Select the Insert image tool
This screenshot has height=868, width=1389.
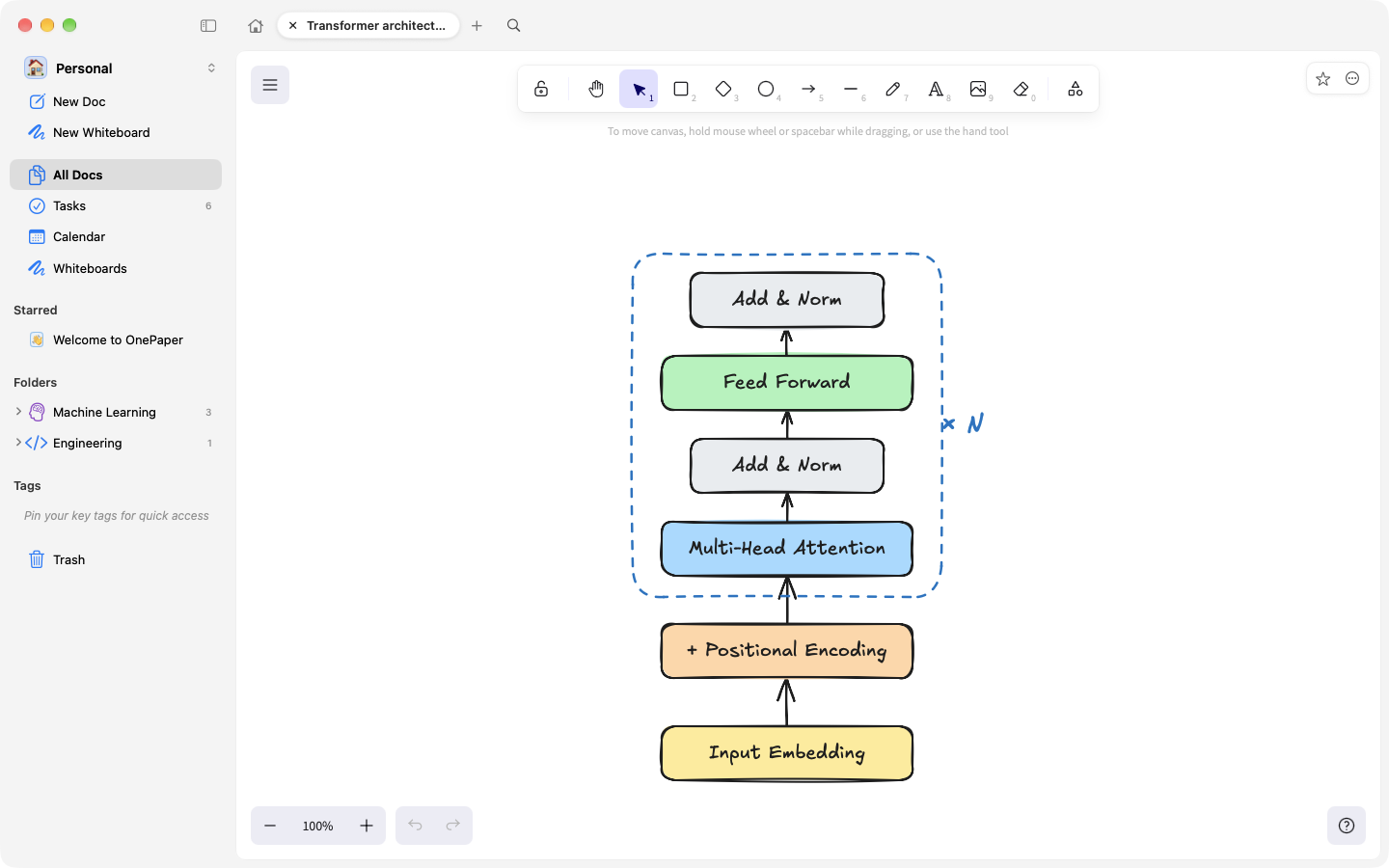tap(978, 89)
